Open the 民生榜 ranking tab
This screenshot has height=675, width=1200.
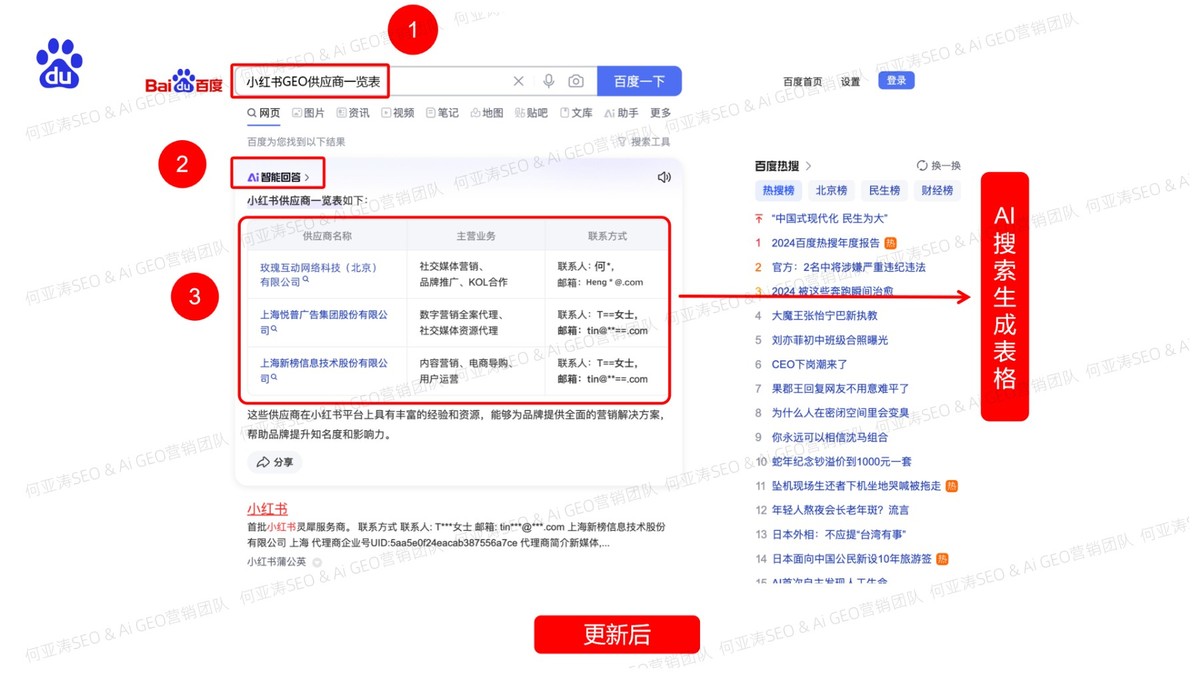[x=884, y=190]
